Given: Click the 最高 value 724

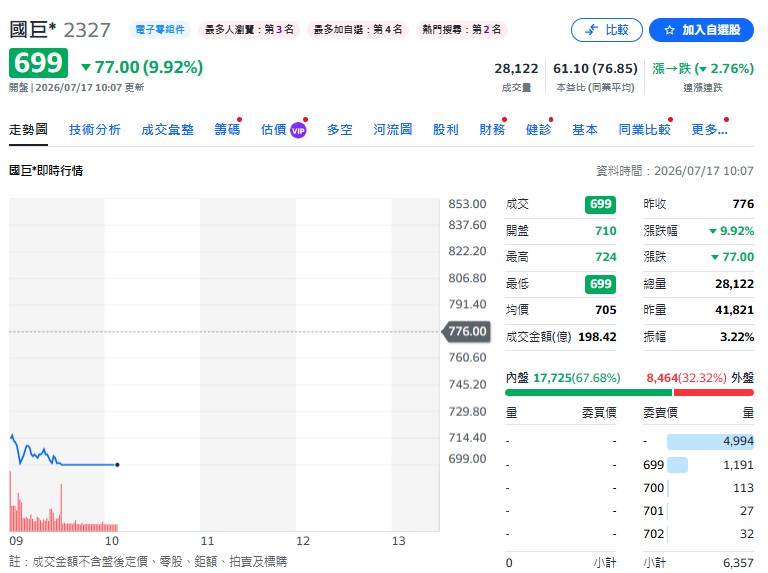Looking at the screenshot, I should pos(605,257).
